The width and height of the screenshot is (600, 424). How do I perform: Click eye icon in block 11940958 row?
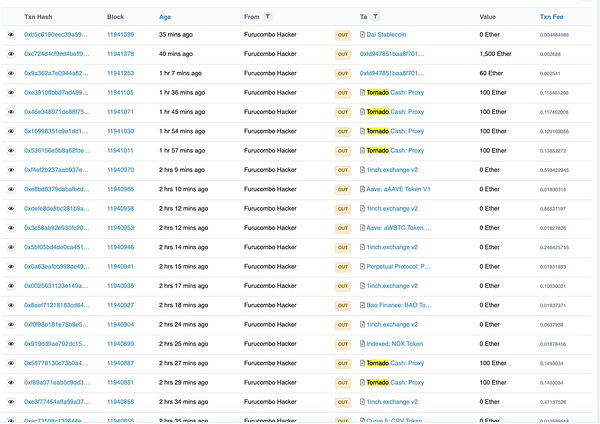click(11, 209)
